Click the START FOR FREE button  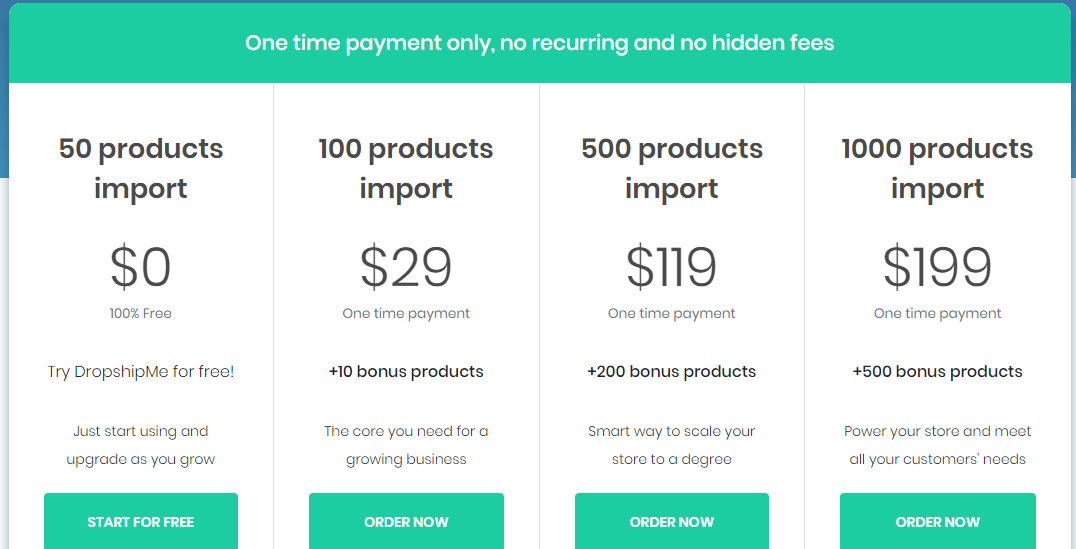click(141, 521)
